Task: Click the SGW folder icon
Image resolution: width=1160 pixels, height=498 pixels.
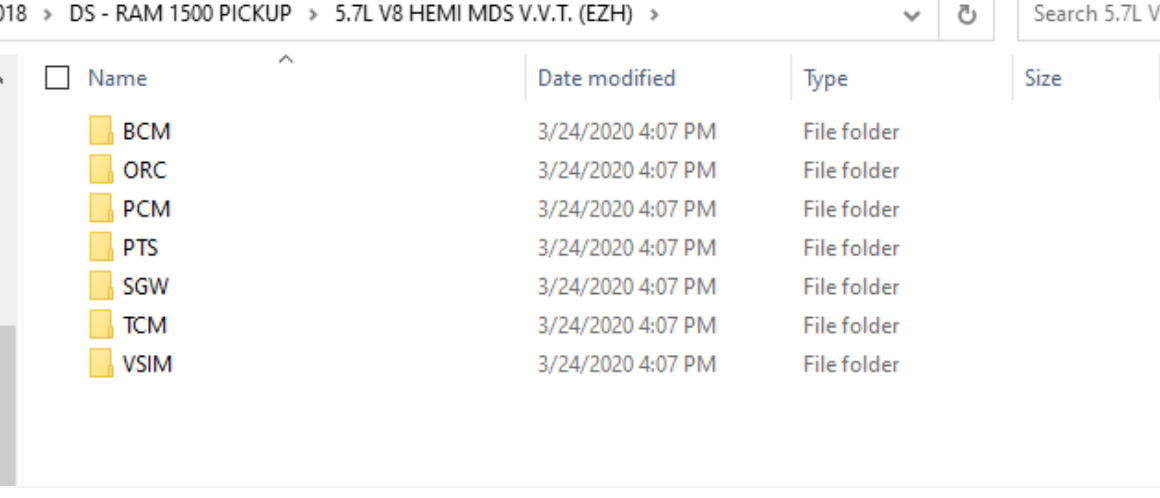Action: click(x=100, y=287)
